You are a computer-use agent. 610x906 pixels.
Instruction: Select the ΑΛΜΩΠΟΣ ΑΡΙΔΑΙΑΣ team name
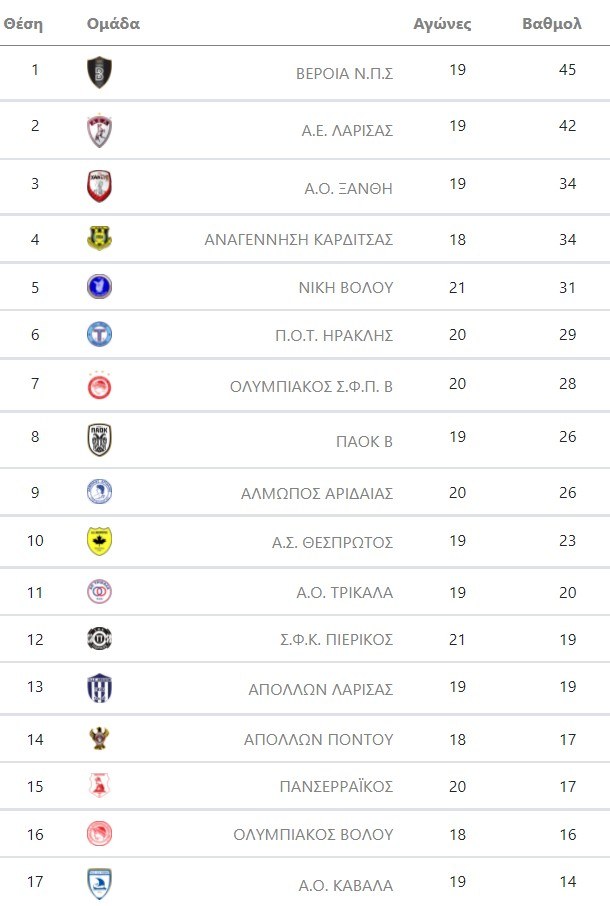click(317, 493)
